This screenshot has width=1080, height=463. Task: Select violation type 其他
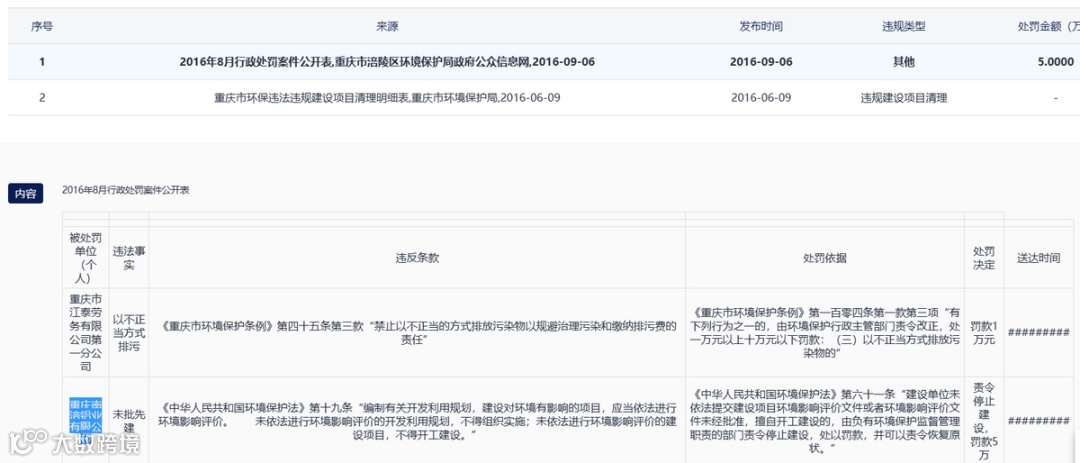point(904,62)
